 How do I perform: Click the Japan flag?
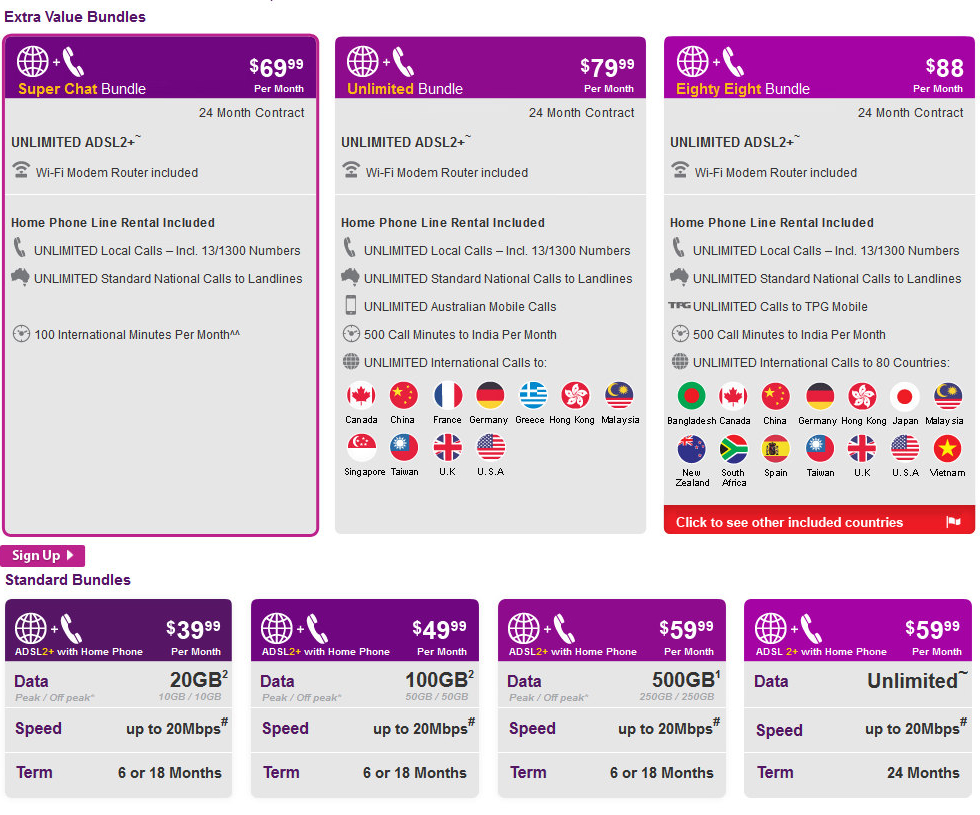904,396
